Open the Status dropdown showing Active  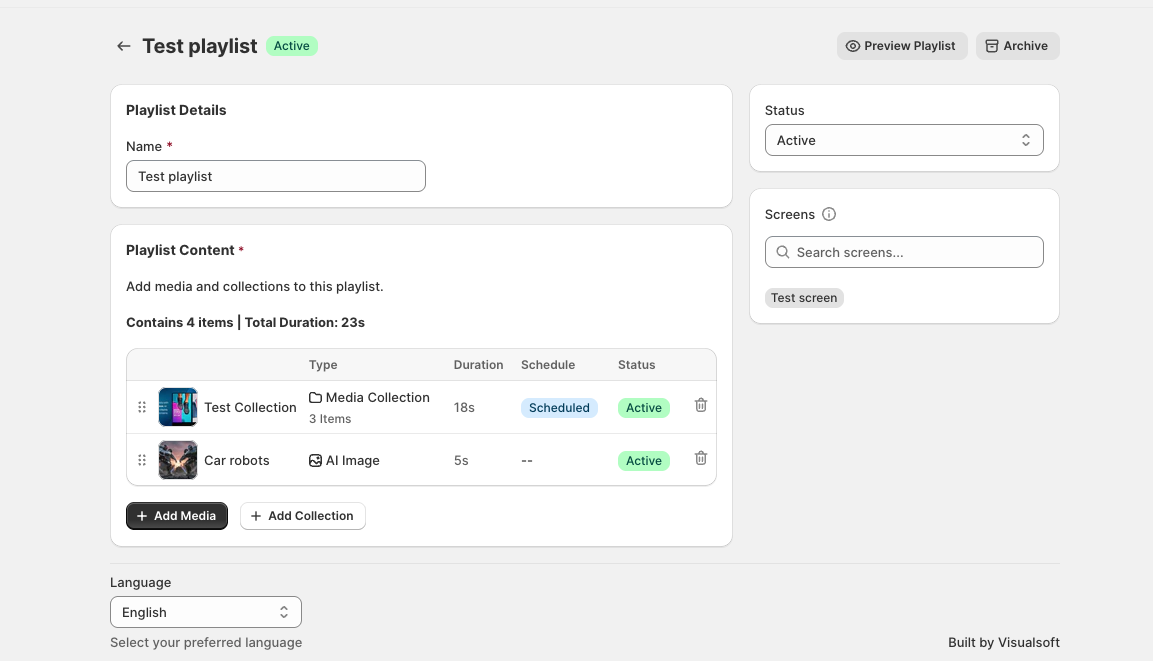pyautogui.click(x=904, y=140)
